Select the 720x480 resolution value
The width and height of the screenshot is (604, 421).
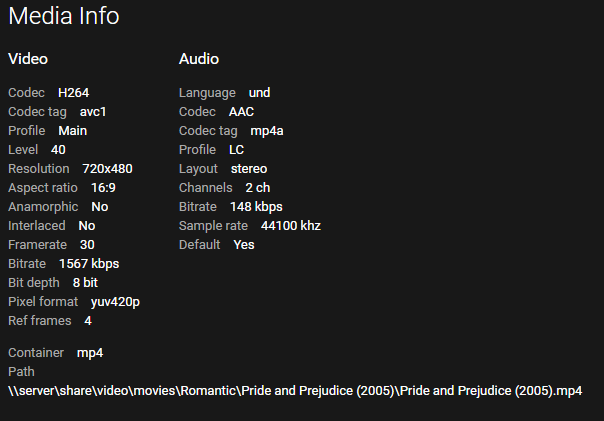107,169
